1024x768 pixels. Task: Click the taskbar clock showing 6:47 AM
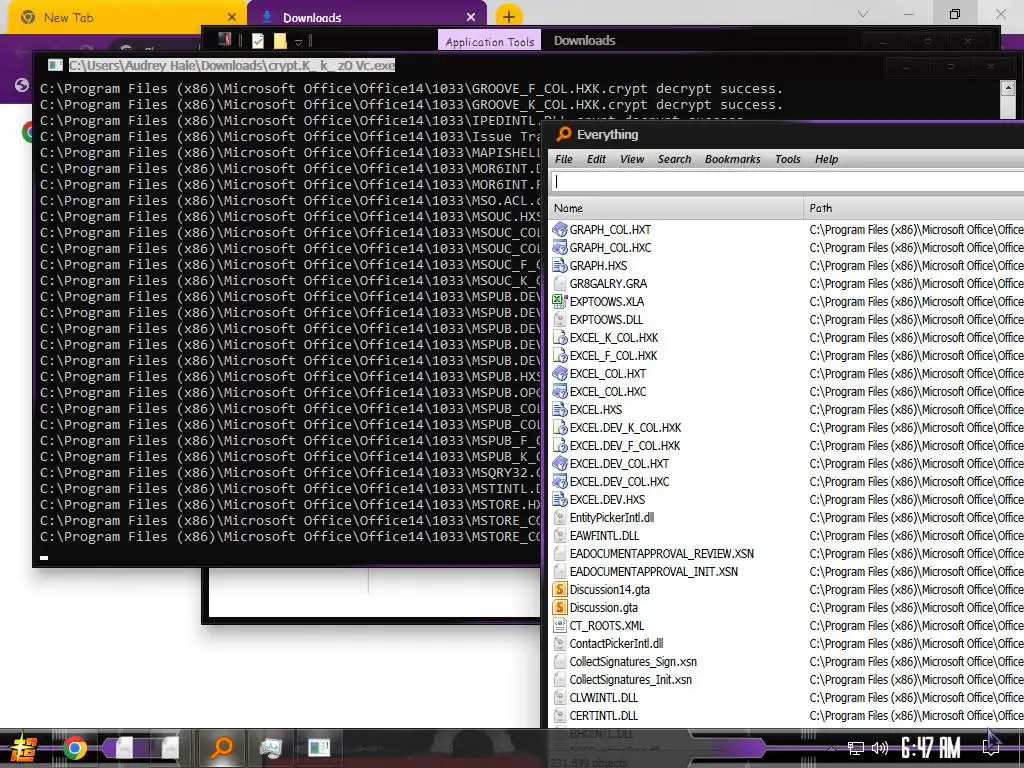click(x=930, y=748)
